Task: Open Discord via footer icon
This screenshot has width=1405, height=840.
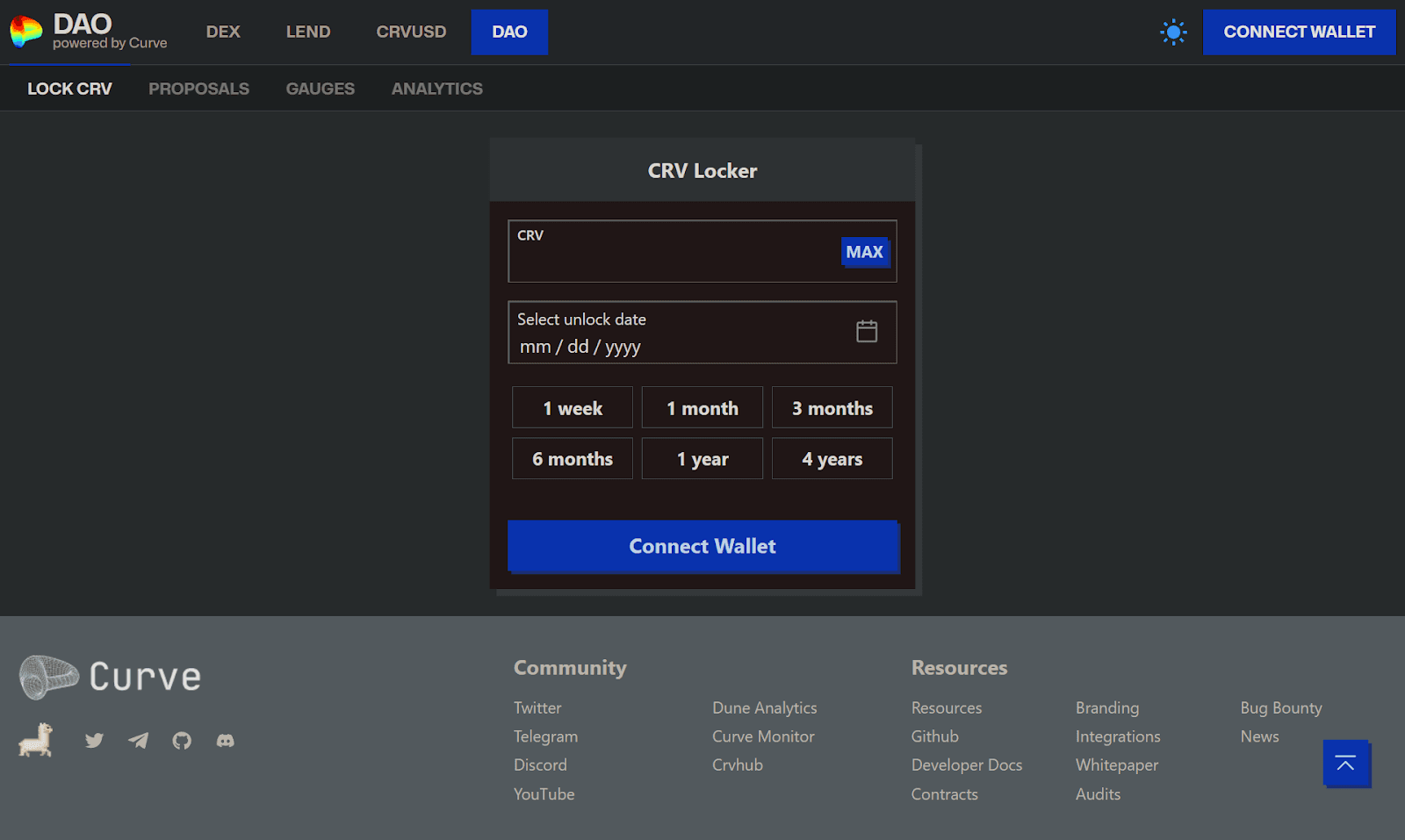Action: (x=226, y=741)
